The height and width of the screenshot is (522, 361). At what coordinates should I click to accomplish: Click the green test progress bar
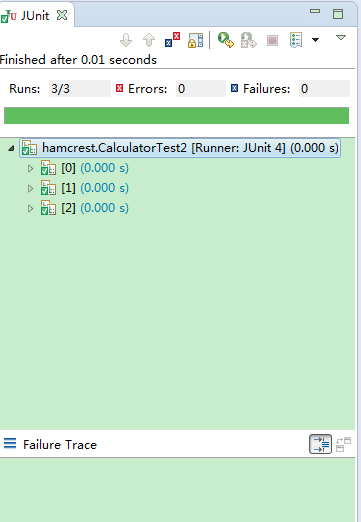click(x=176, y=115)
